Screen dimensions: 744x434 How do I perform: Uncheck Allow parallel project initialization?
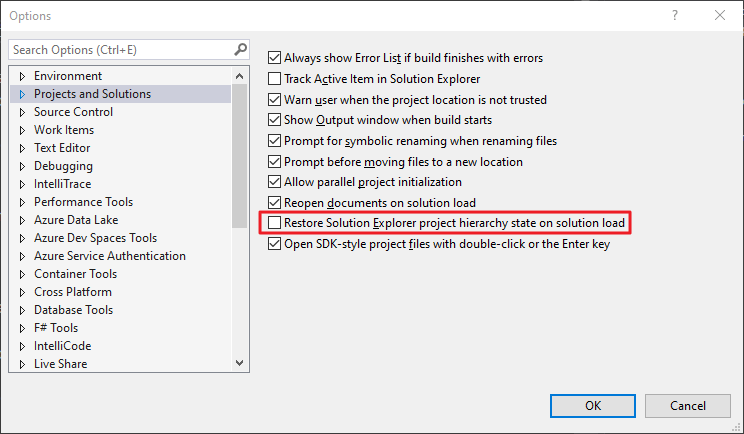pos(276,182)
